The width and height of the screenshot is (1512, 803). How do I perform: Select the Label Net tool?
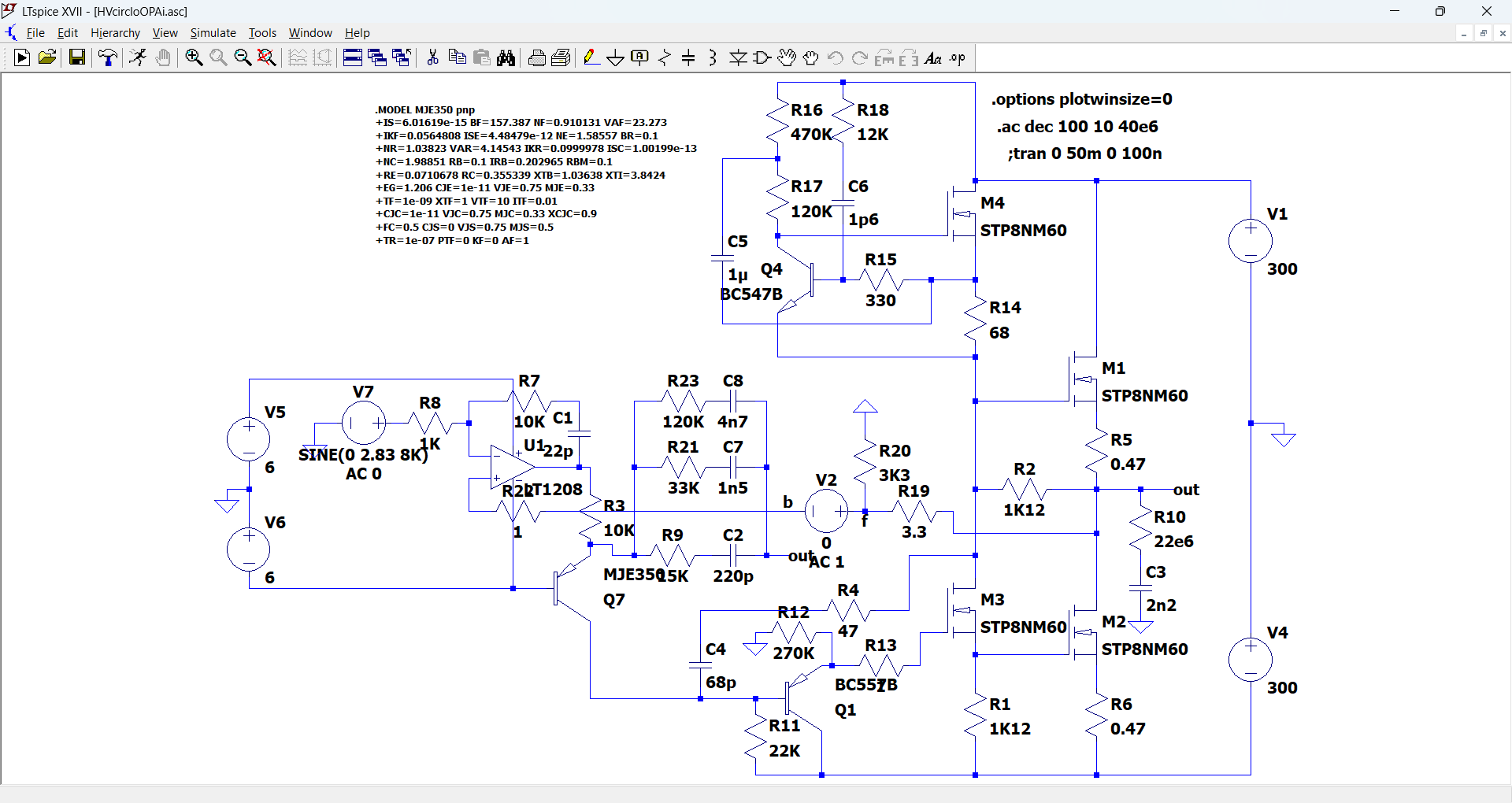640,57
